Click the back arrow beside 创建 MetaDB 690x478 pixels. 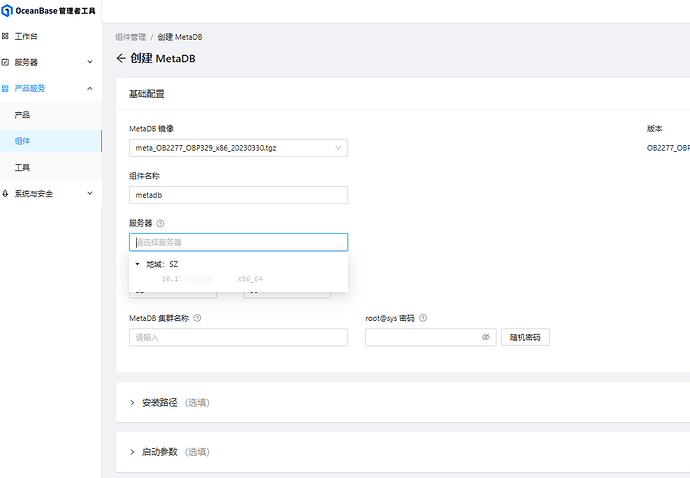[x=121, y=58]
